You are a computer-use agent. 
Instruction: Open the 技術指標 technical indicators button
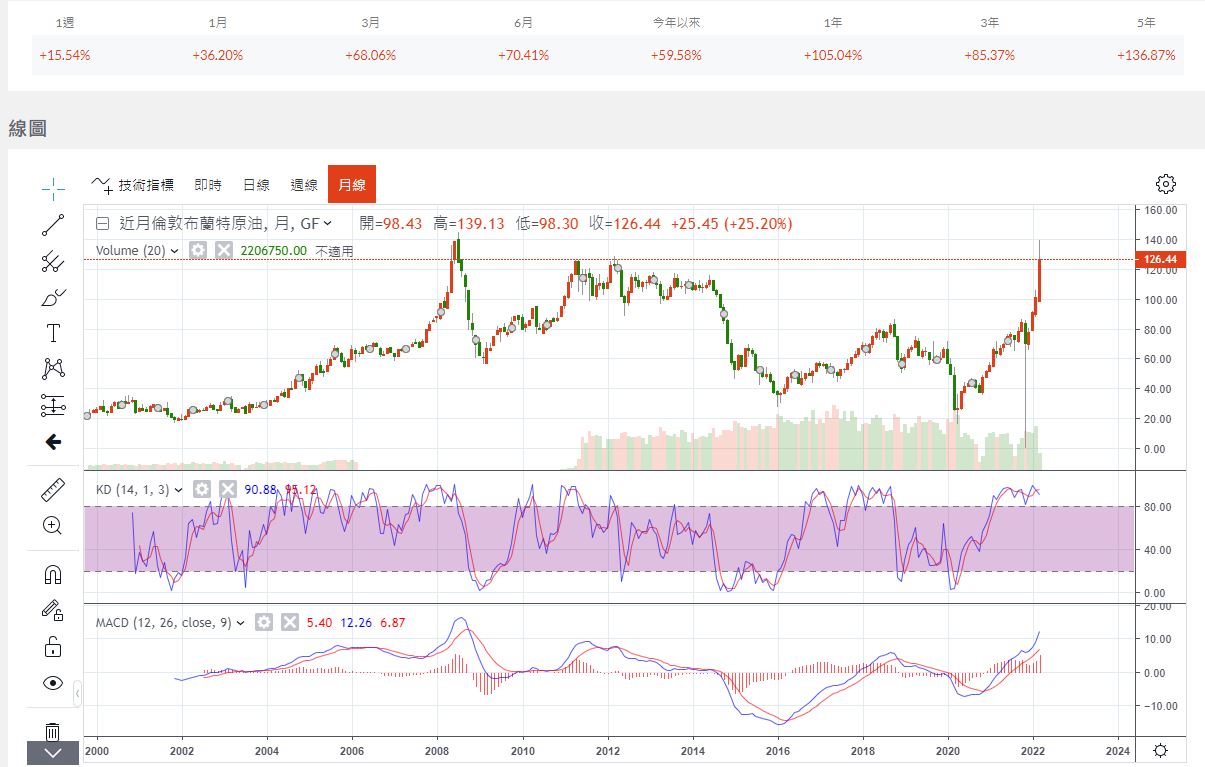point(133,185)
